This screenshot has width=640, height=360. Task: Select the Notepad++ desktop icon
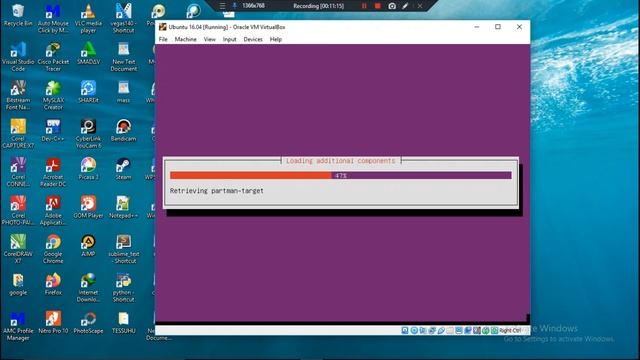click(123, 207)
